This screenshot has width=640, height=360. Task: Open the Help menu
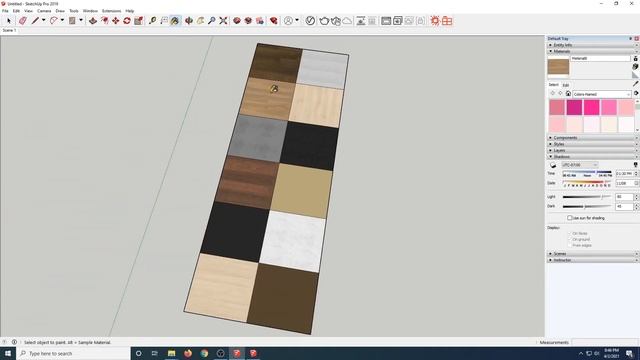click(x=130, y=11)
